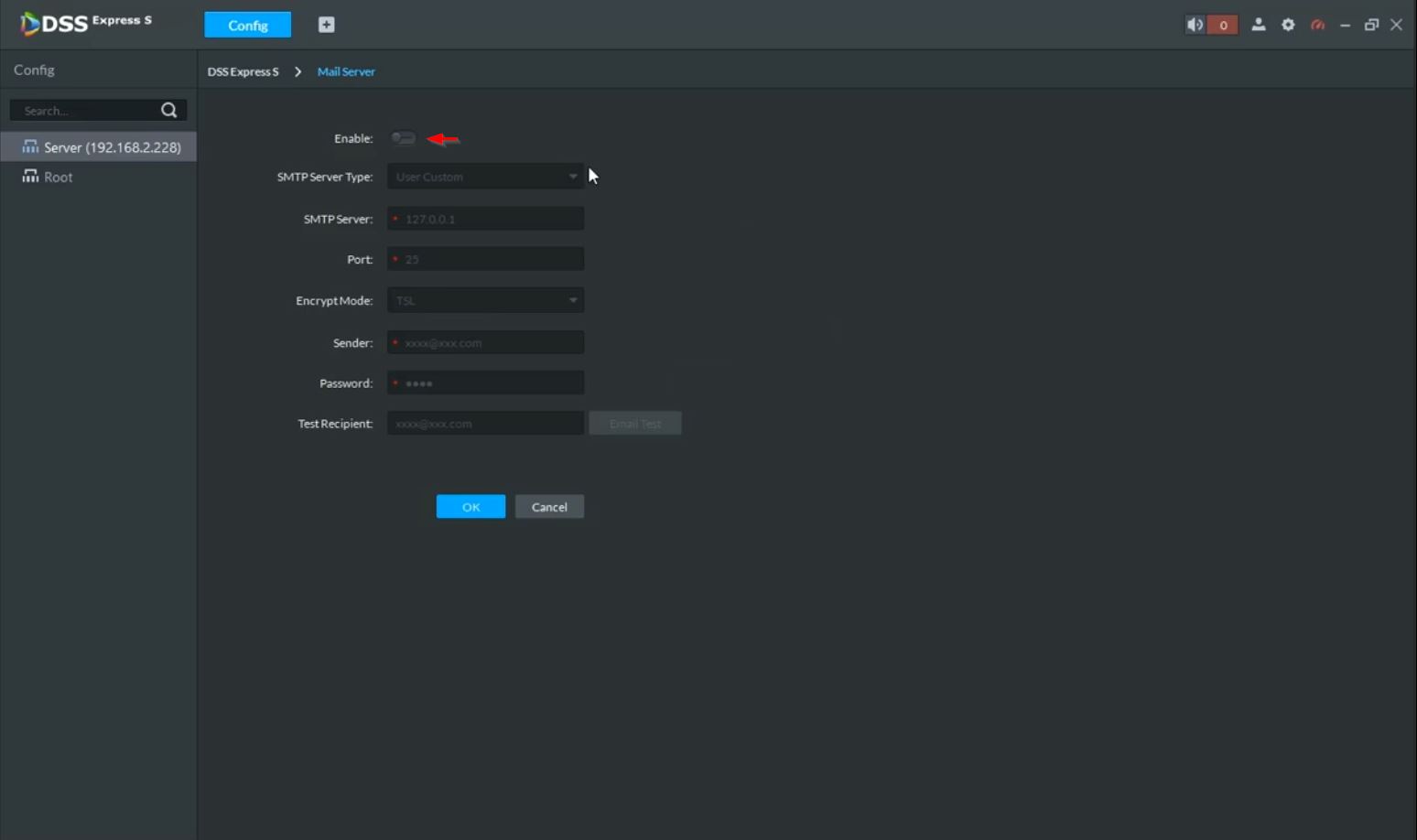Click the red performance gauge icon
The width and height of the screenshot is (1417, 840).
1317,25
